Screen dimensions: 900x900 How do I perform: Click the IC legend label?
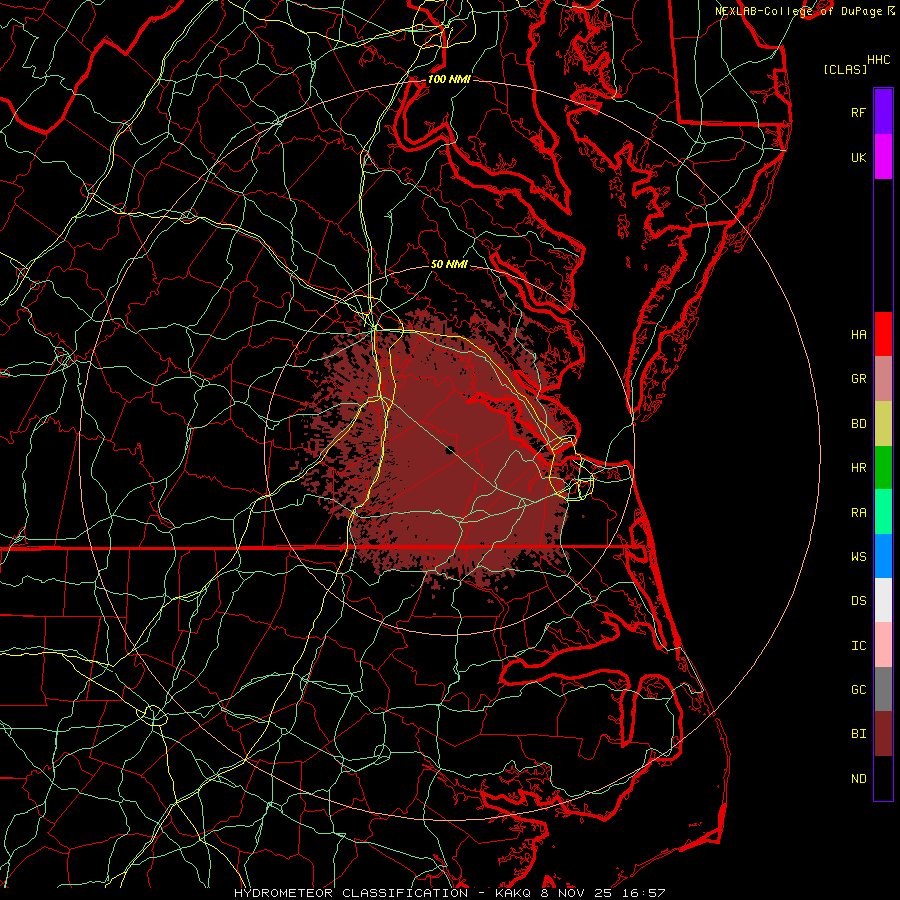point(858,646)
